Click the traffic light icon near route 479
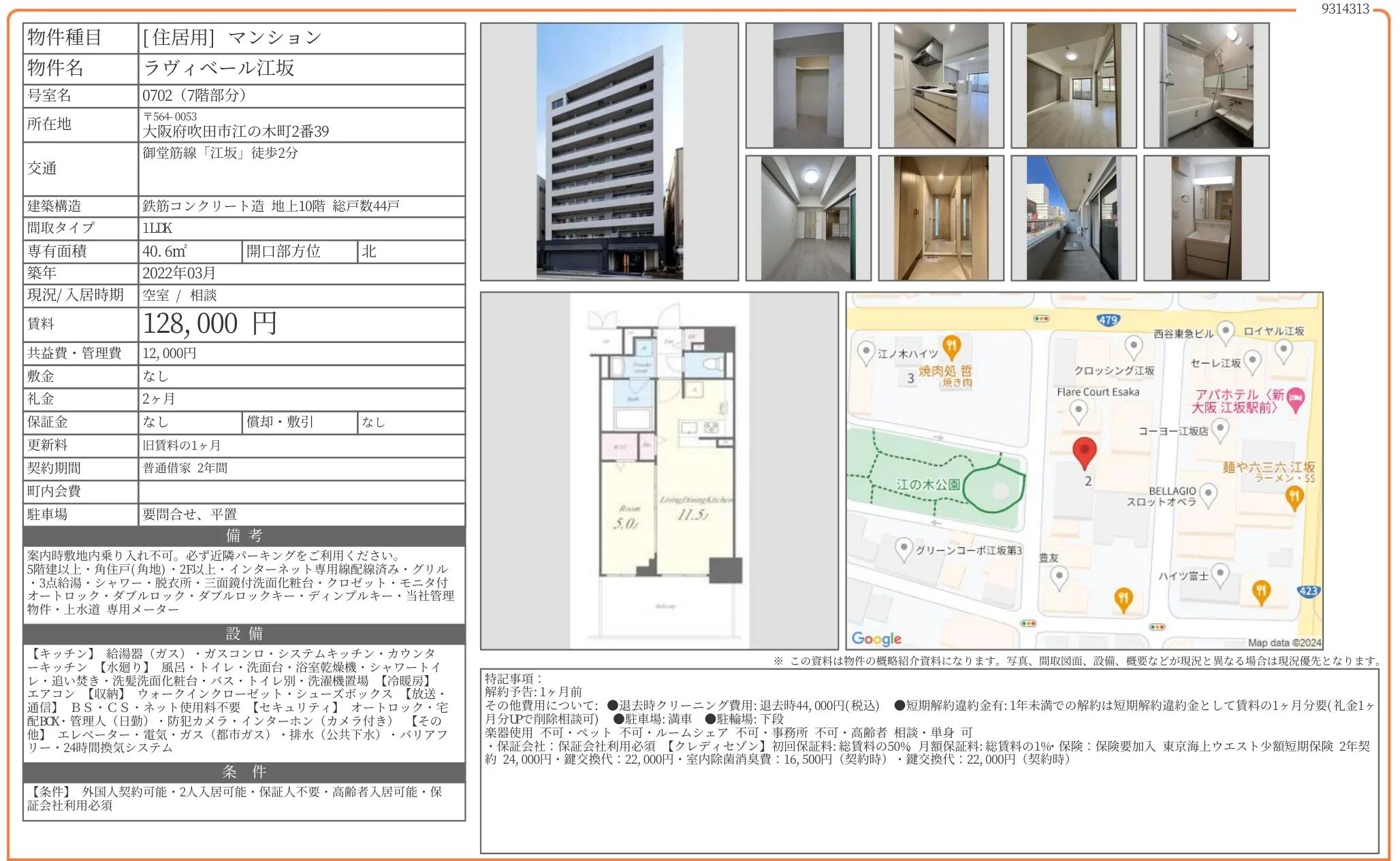1400x861 pixels. click(1041, 318)
